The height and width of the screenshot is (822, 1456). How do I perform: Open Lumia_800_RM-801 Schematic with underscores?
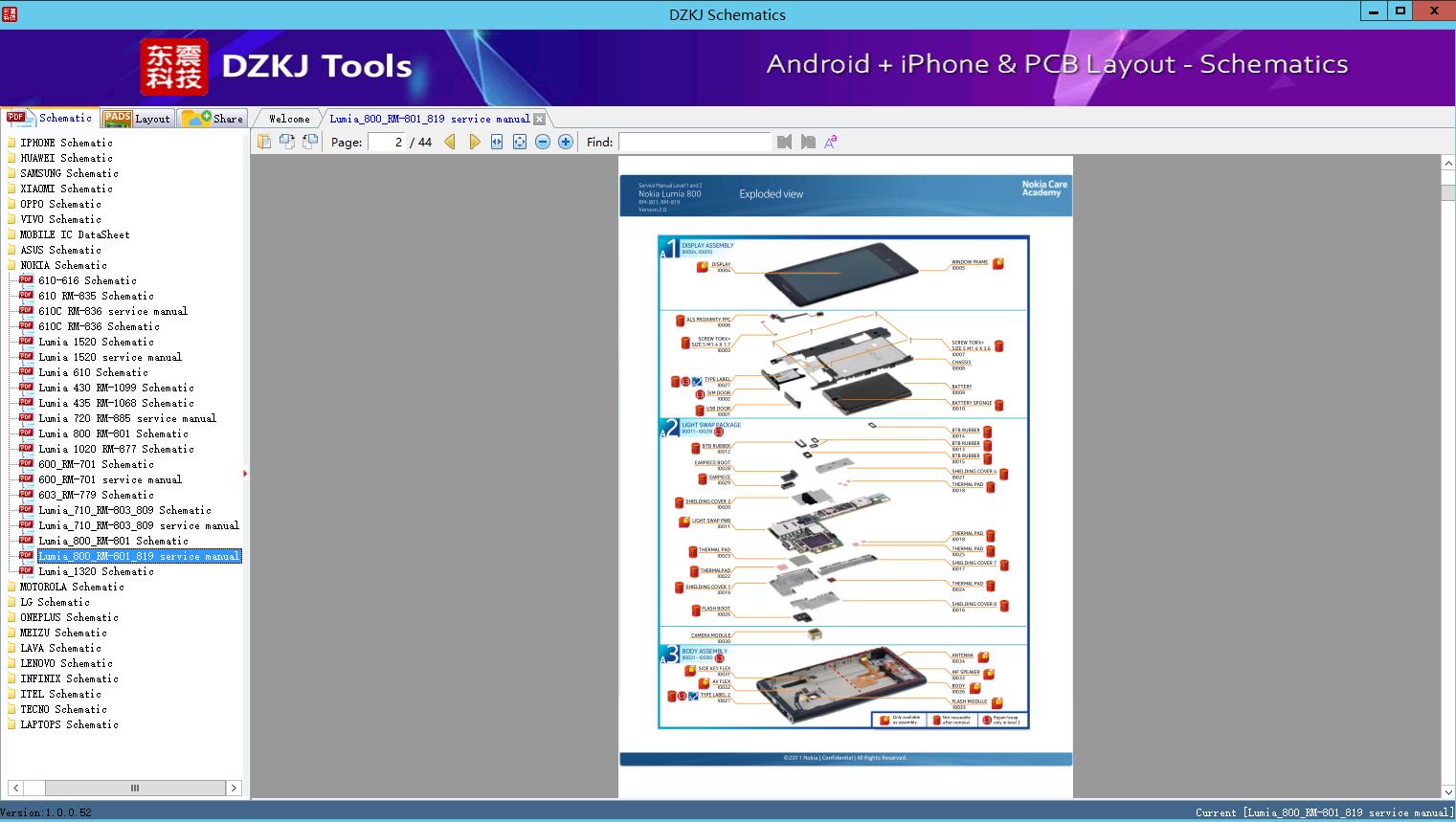[113, 541]
